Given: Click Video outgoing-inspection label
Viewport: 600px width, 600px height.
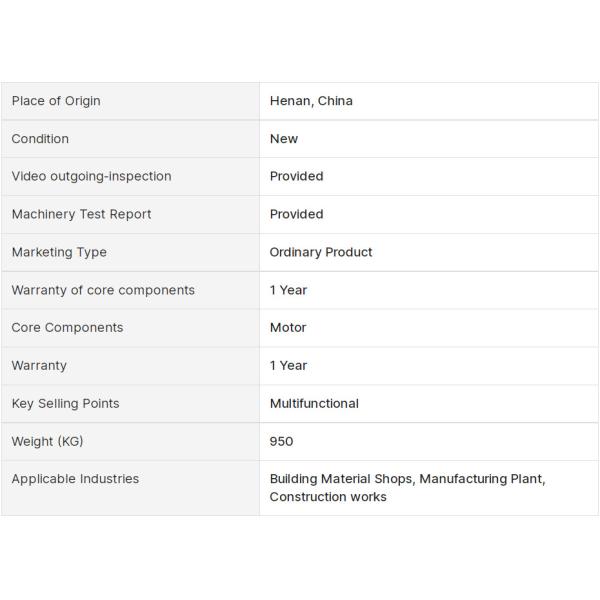Looking at the screenshot, I should (91, 176).
